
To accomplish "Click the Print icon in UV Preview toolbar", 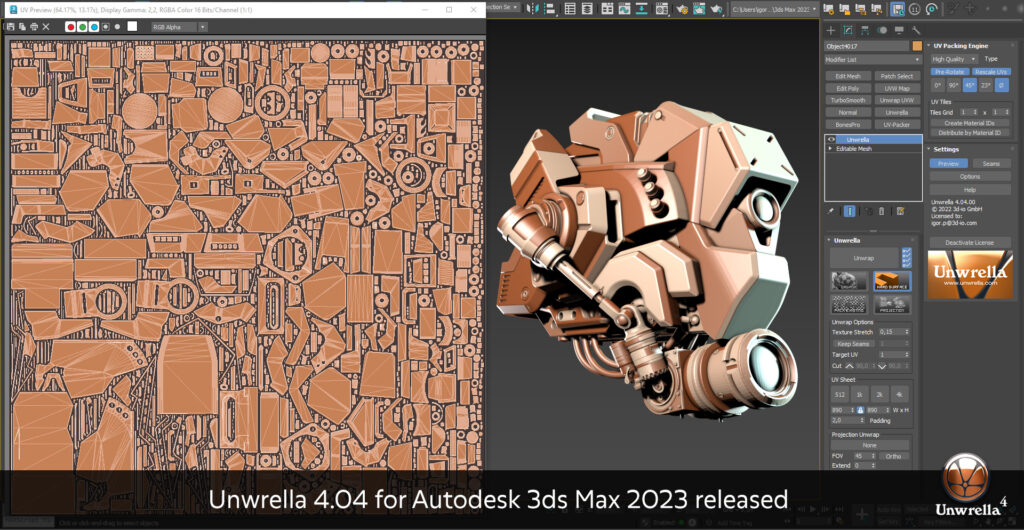I will click(x=34, y=27).
